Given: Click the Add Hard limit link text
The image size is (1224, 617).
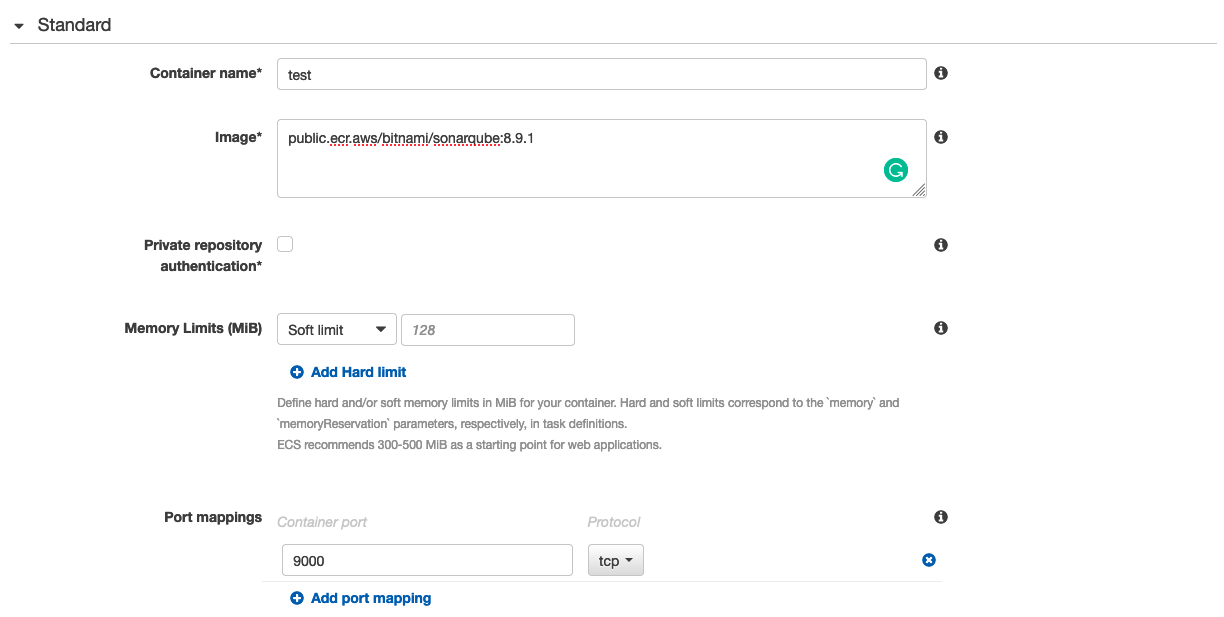Looking at the screenshot, I should [358, 372].
